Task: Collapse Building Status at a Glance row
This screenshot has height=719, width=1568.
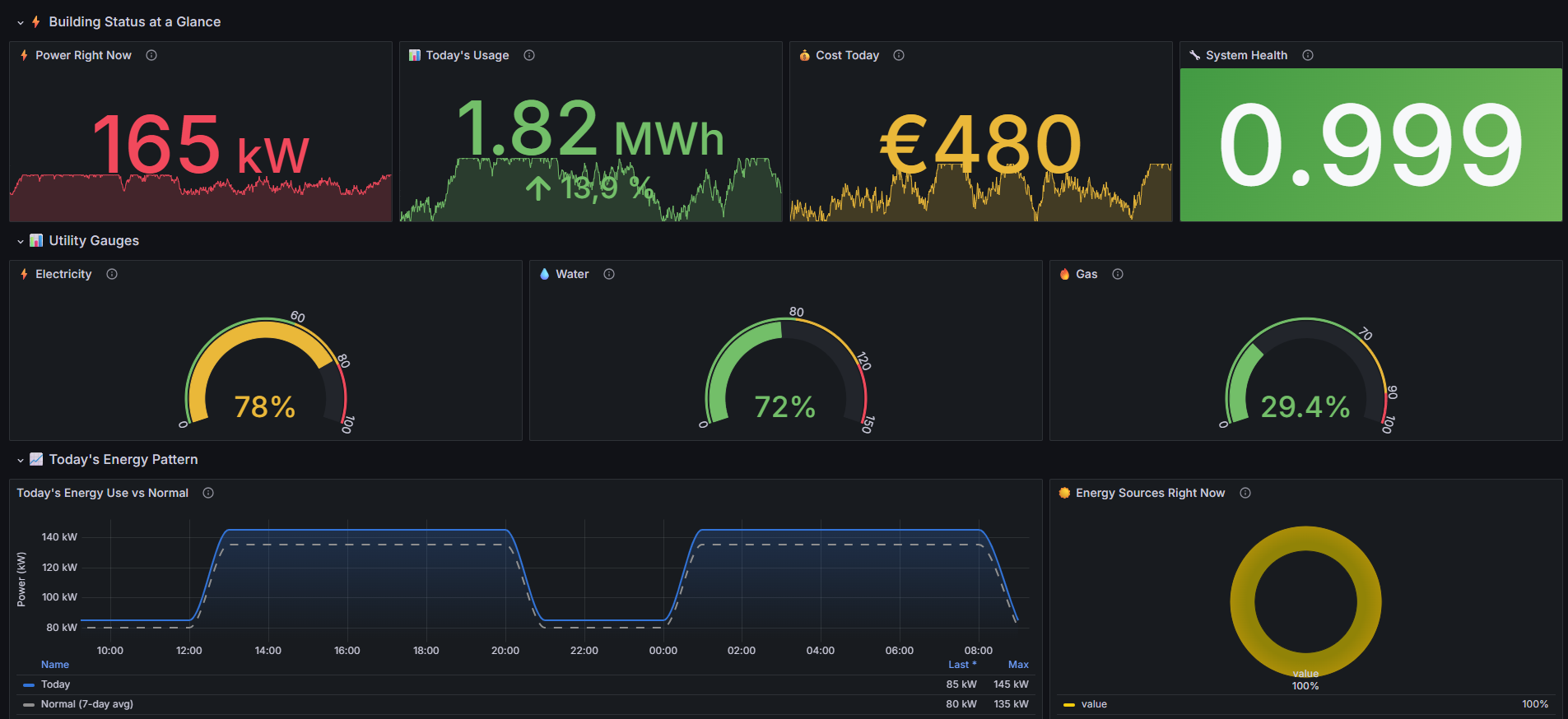Action: click(21, 22)
